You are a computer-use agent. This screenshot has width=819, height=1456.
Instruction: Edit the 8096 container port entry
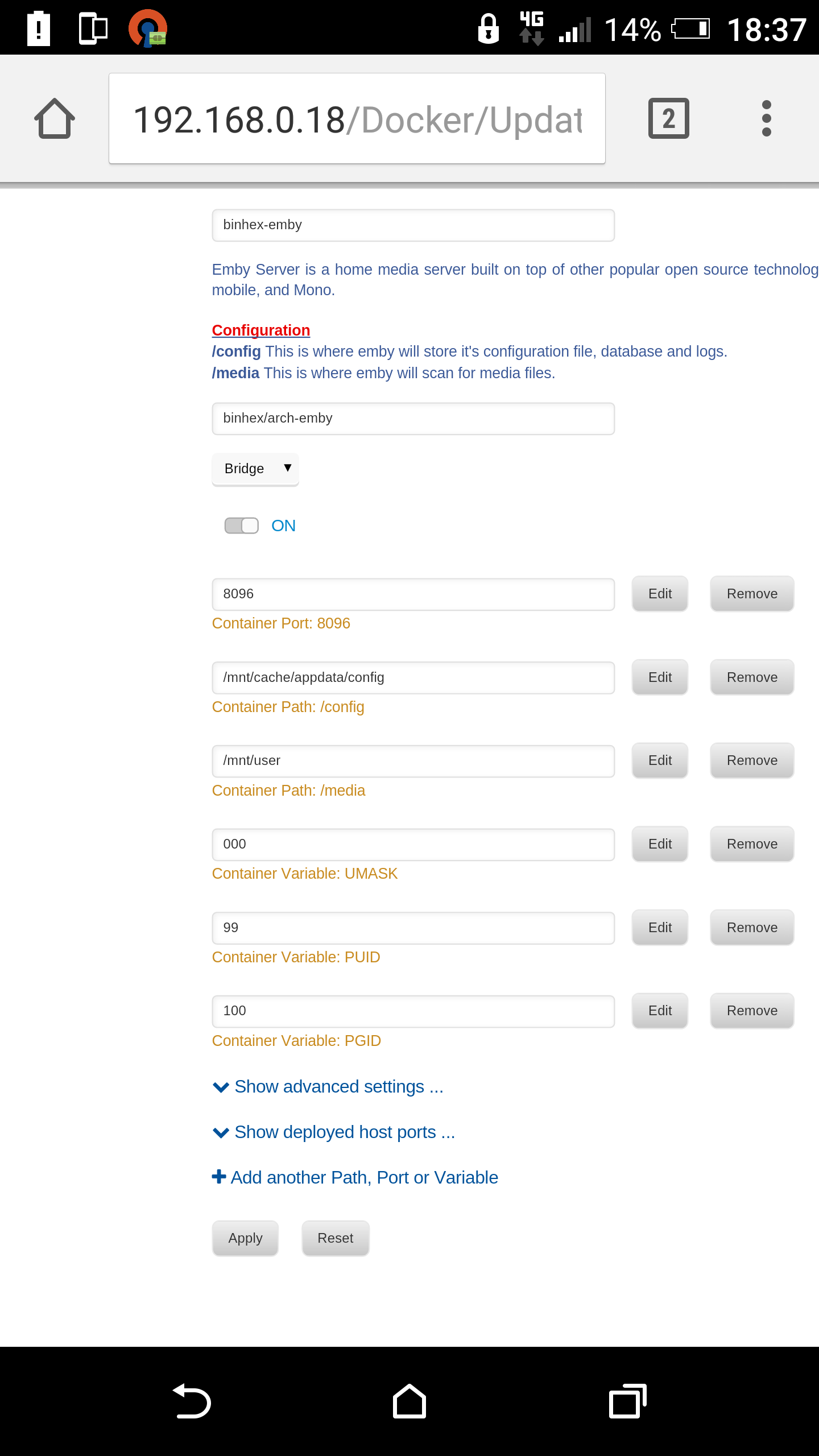click(x=660, y=594)
